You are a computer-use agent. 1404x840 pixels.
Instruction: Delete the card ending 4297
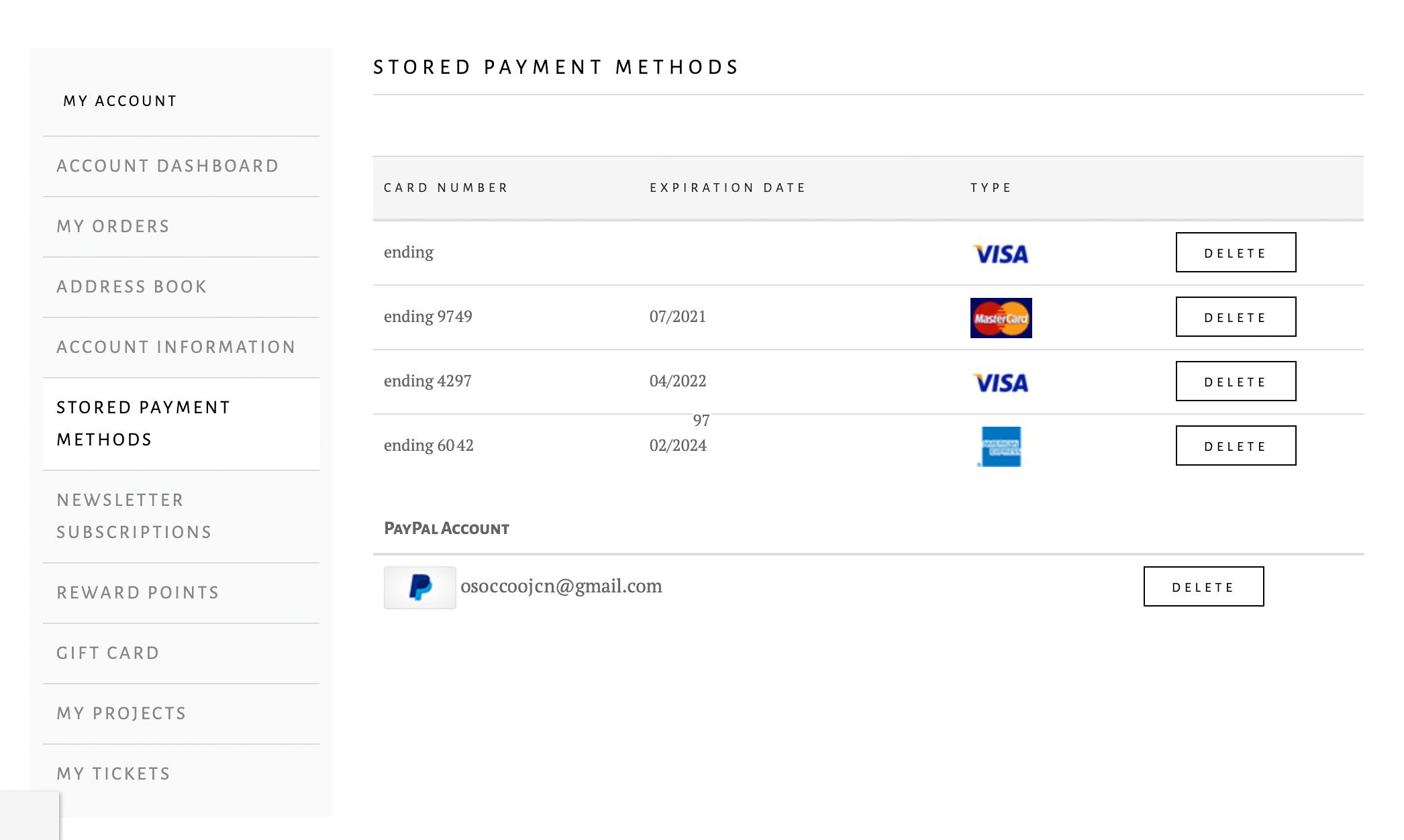1236,381
